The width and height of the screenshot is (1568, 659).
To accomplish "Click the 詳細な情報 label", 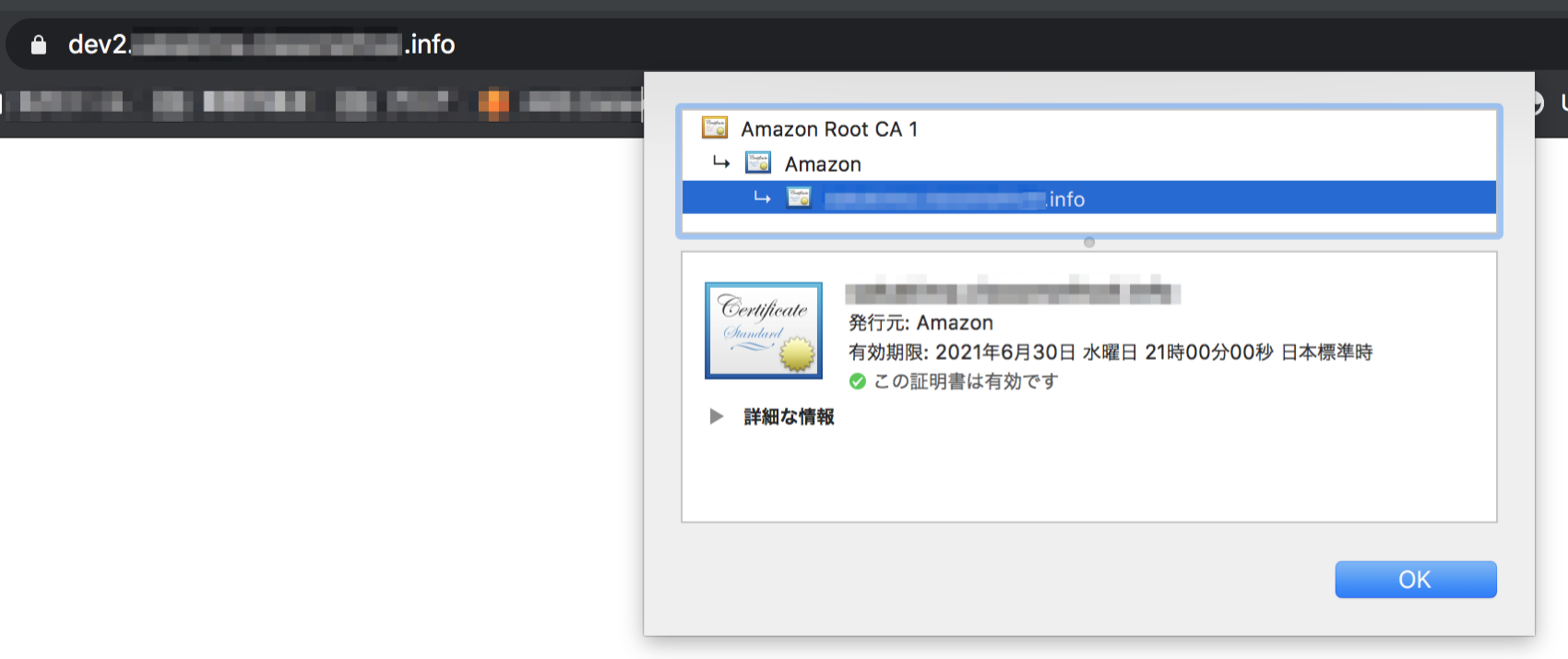I will (x=789, y=416).
